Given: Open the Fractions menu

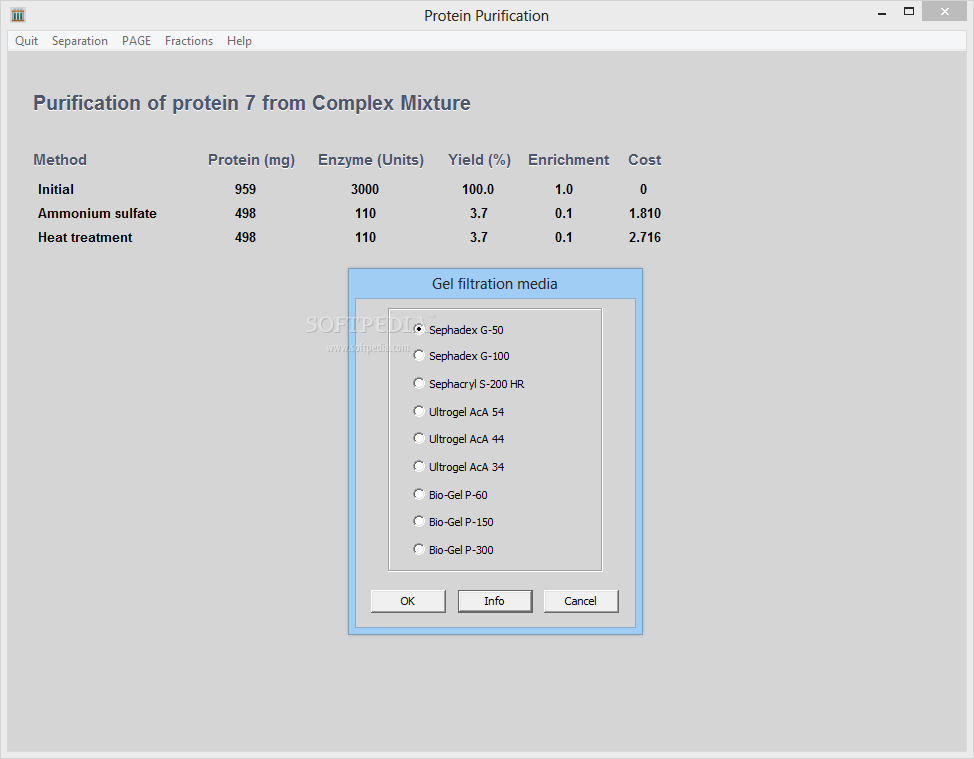Looking at the screenshot, I should (189, 41).
